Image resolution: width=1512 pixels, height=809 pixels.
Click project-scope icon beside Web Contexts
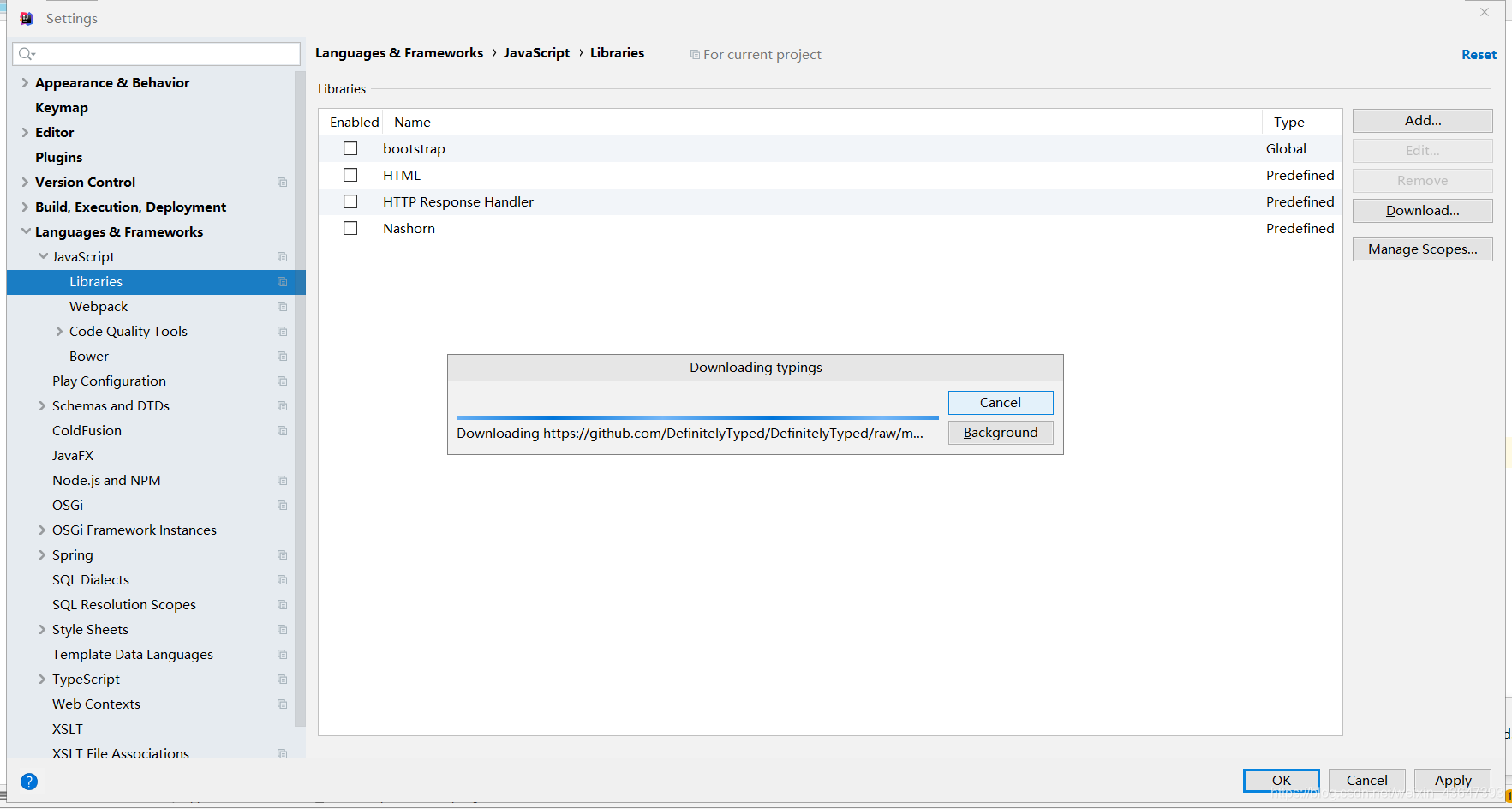click(x=282, y=704)
